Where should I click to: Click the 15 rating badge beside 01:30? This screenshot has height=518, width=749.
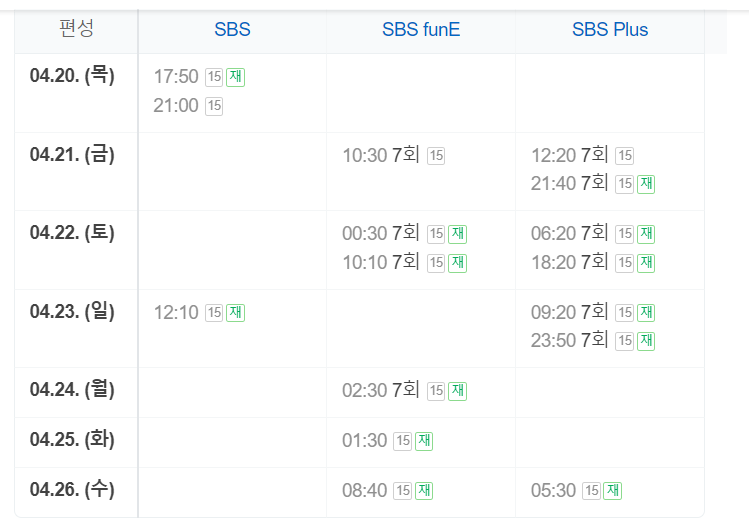403,441
